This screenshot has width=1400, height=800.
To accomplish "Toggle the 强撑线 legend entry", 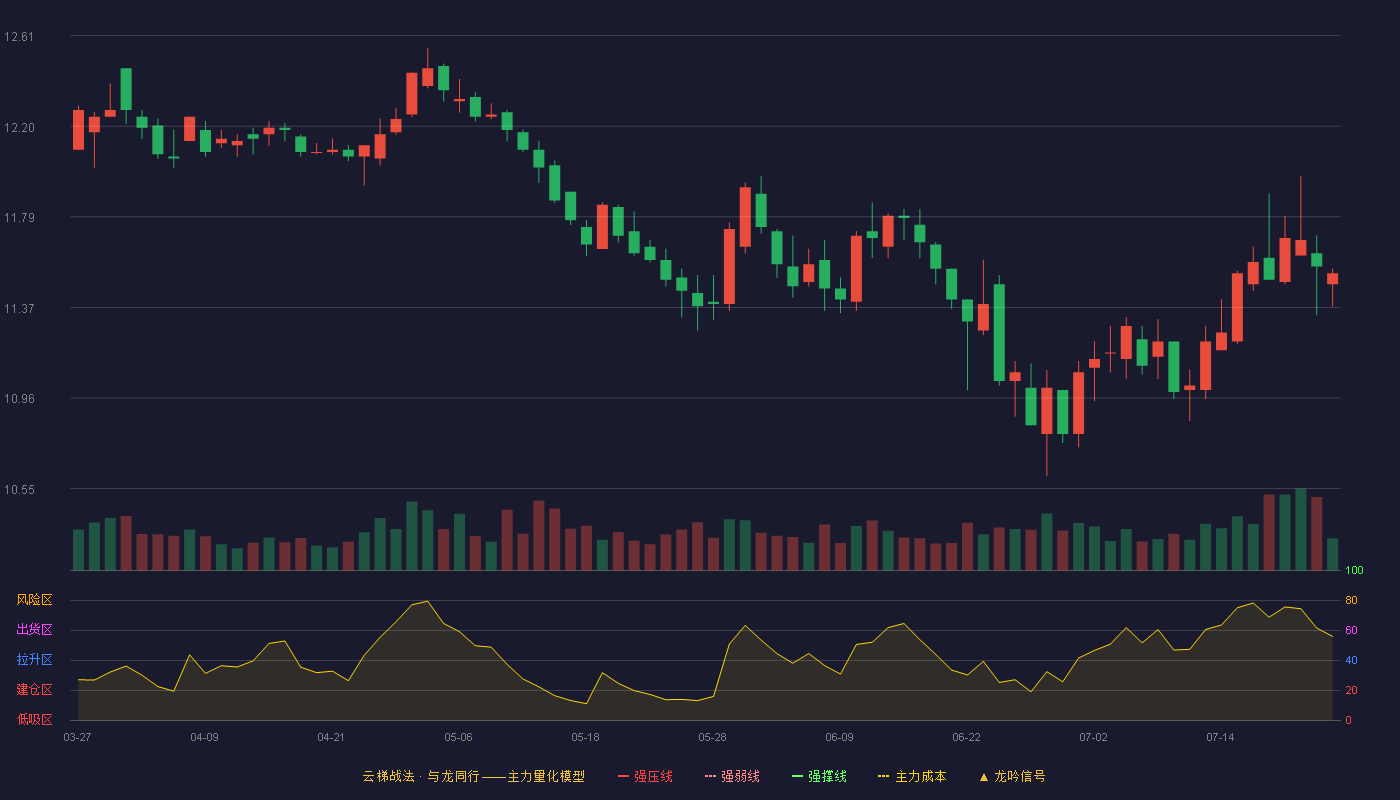I will [x=819, y=776].
